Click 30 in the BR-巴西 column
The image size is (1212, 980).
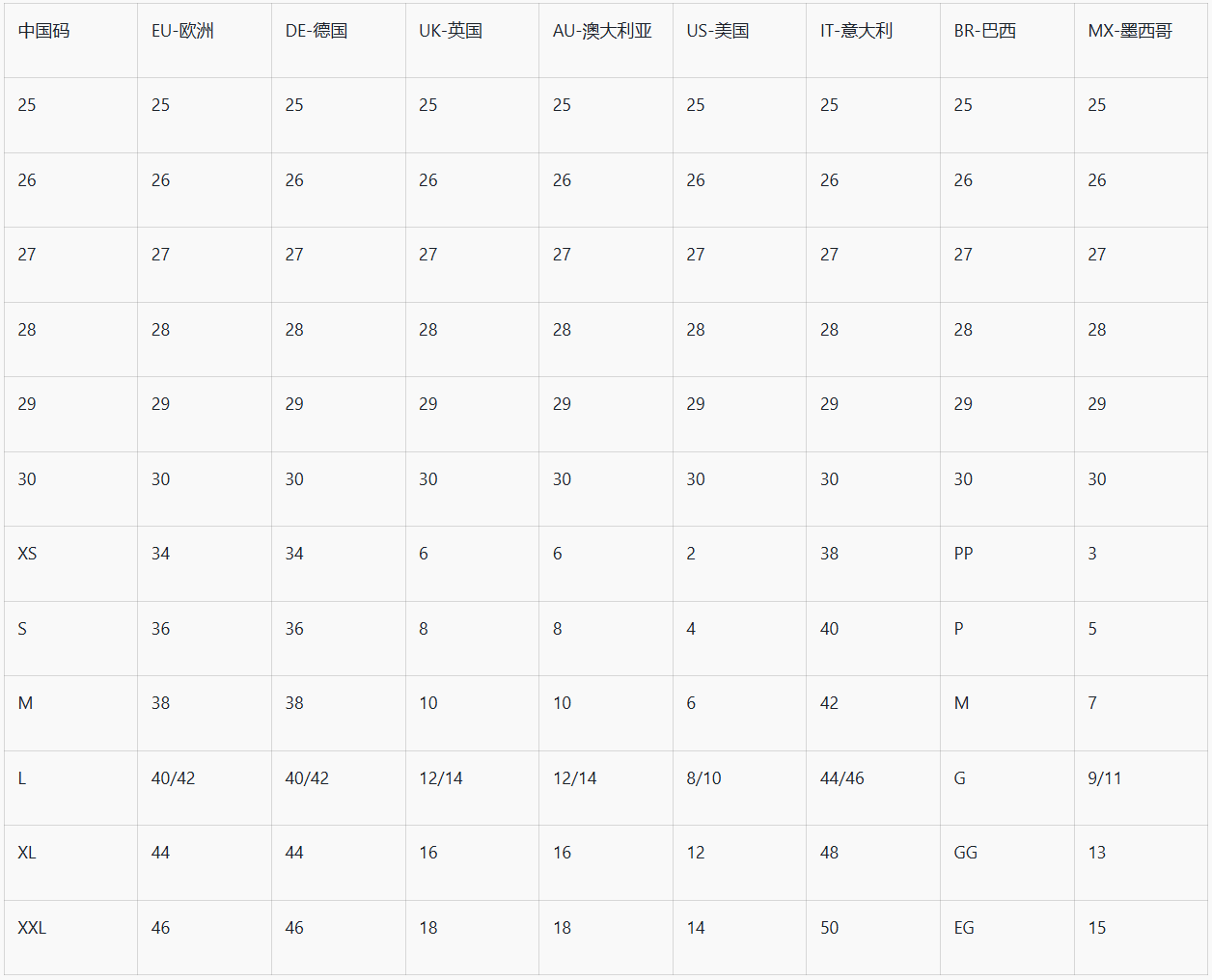963,479
